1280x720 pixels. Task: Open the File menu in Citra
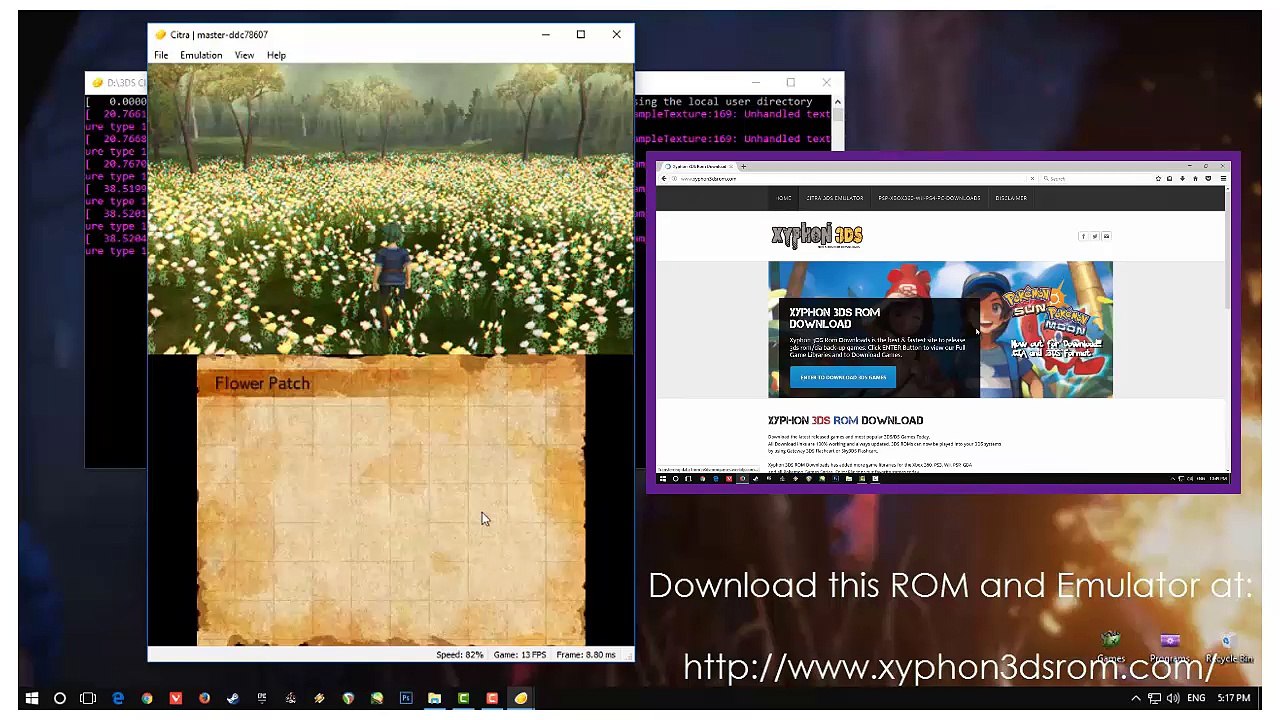tap(161, 55)
